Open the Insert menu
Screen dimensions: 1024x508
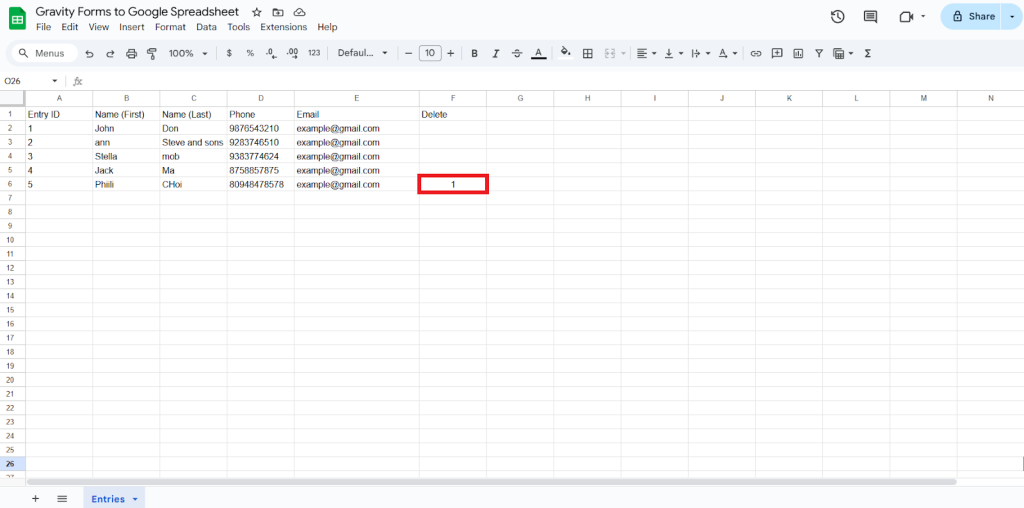point(132,27)
